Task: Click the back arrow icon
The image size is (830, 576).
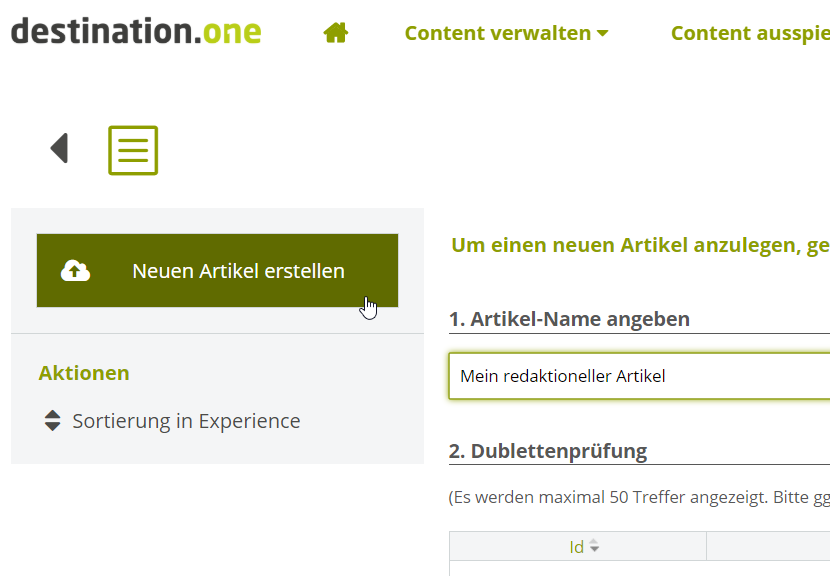Action: pyautogui.click(x=59, y=149)
